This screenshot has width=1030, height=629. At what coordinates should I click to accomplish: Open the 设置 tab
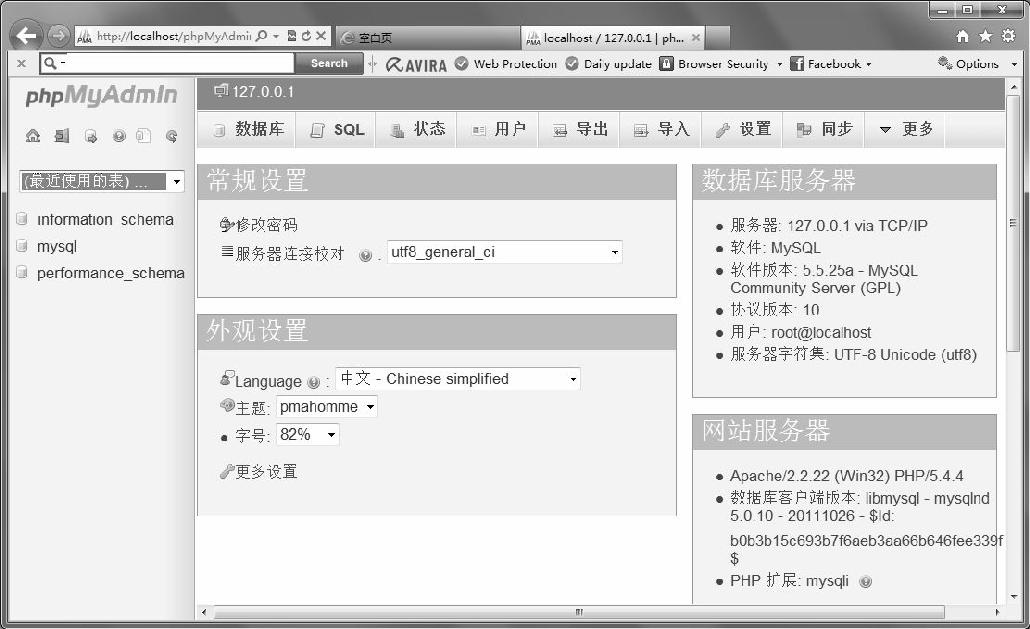pos(743,129)
